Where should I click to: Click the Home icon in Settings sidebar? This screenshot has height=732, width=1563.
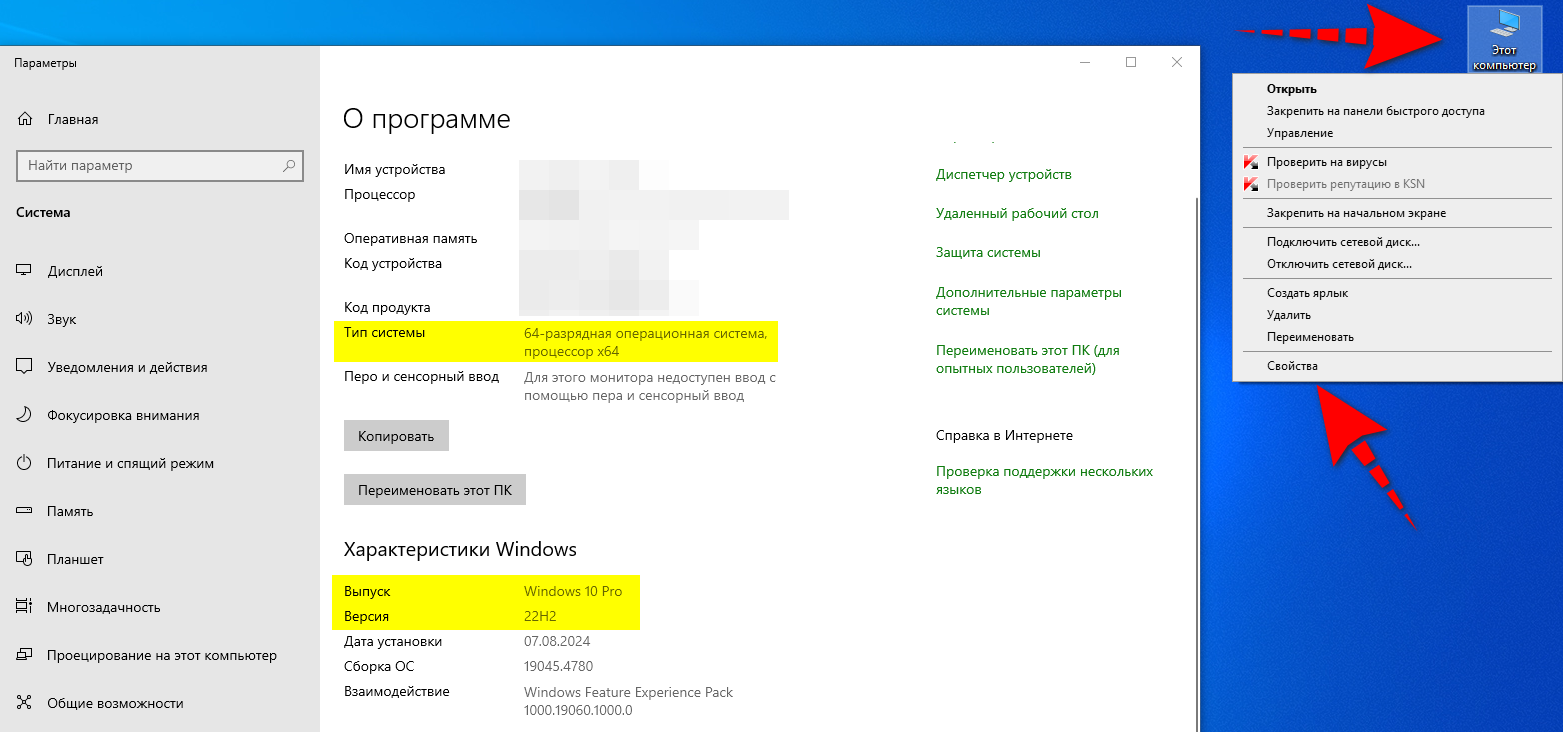(25, 119)
